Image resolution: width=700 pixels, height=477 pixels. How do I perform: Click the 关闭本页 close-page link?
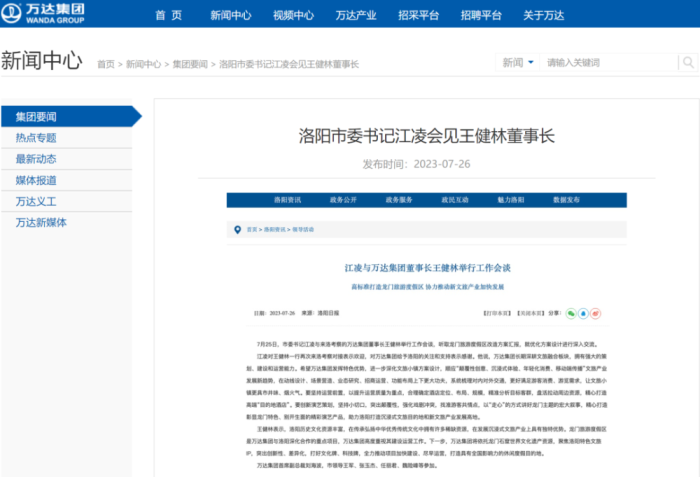pos(530,314)
